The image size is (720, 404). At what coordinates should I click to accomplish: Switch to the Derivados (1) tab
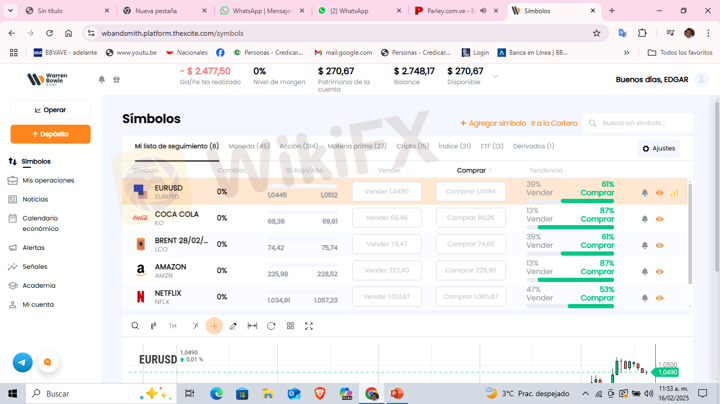[534, 146]
